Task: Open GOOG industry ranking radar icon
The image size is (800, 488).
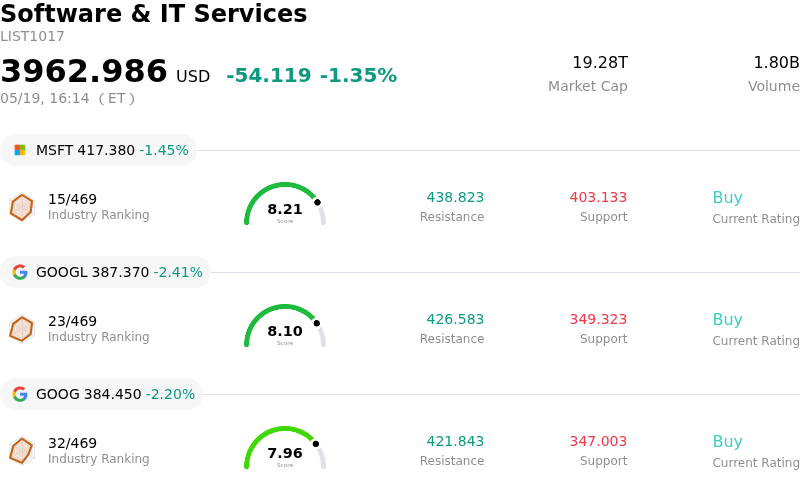Action: click(x=22, y=451)
